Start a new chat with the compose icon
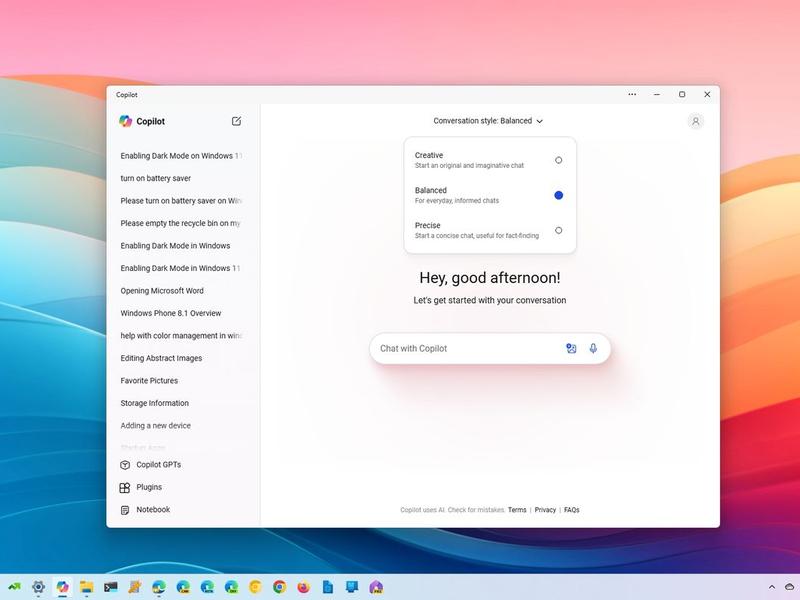Viewport: 800px width, 600px height. click(x=236, y=121)
